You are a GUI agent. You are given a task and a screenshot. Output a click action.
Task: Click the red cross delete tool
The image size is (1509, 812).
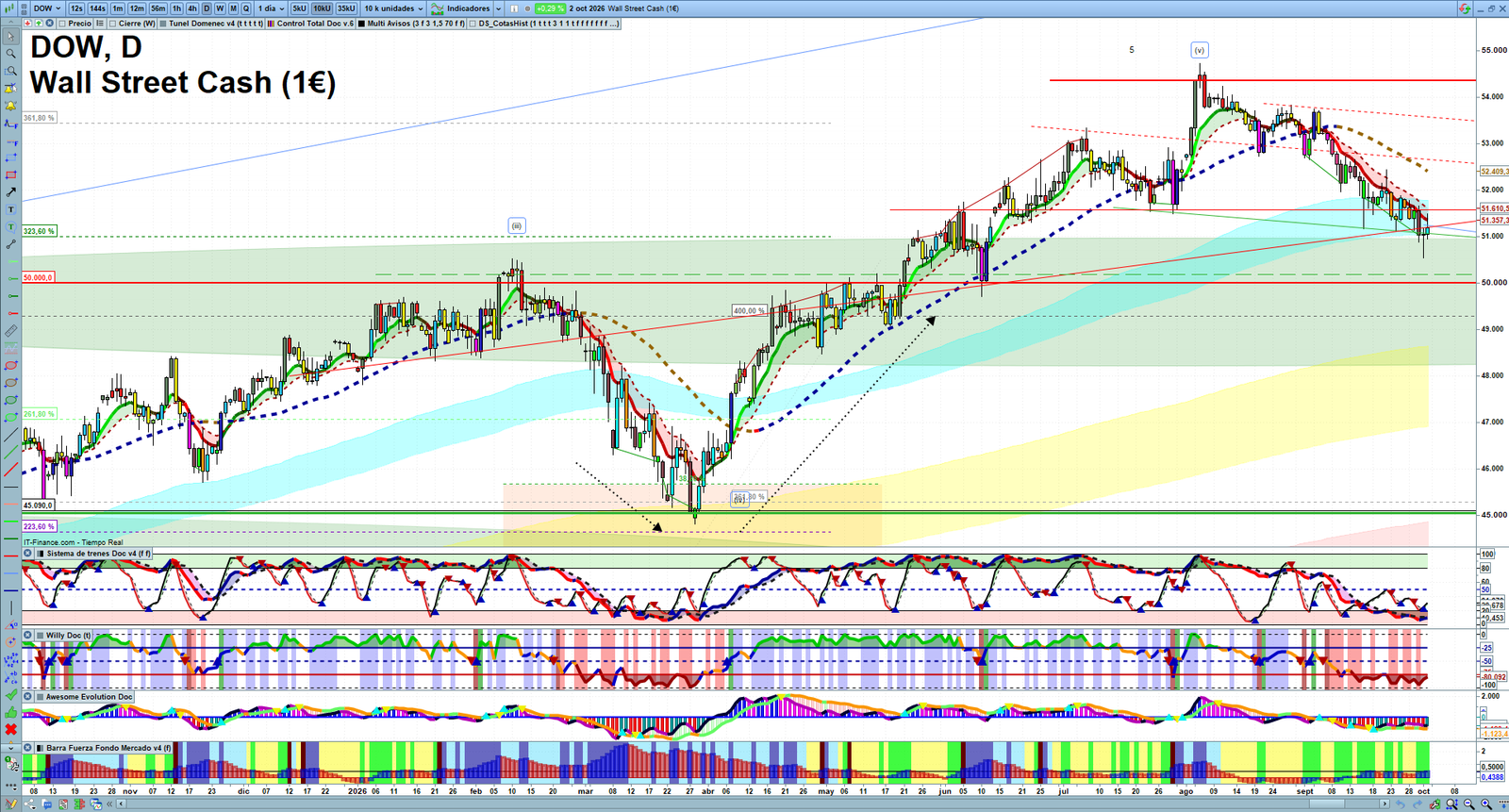pyautogui.click(x=10, y=728)
